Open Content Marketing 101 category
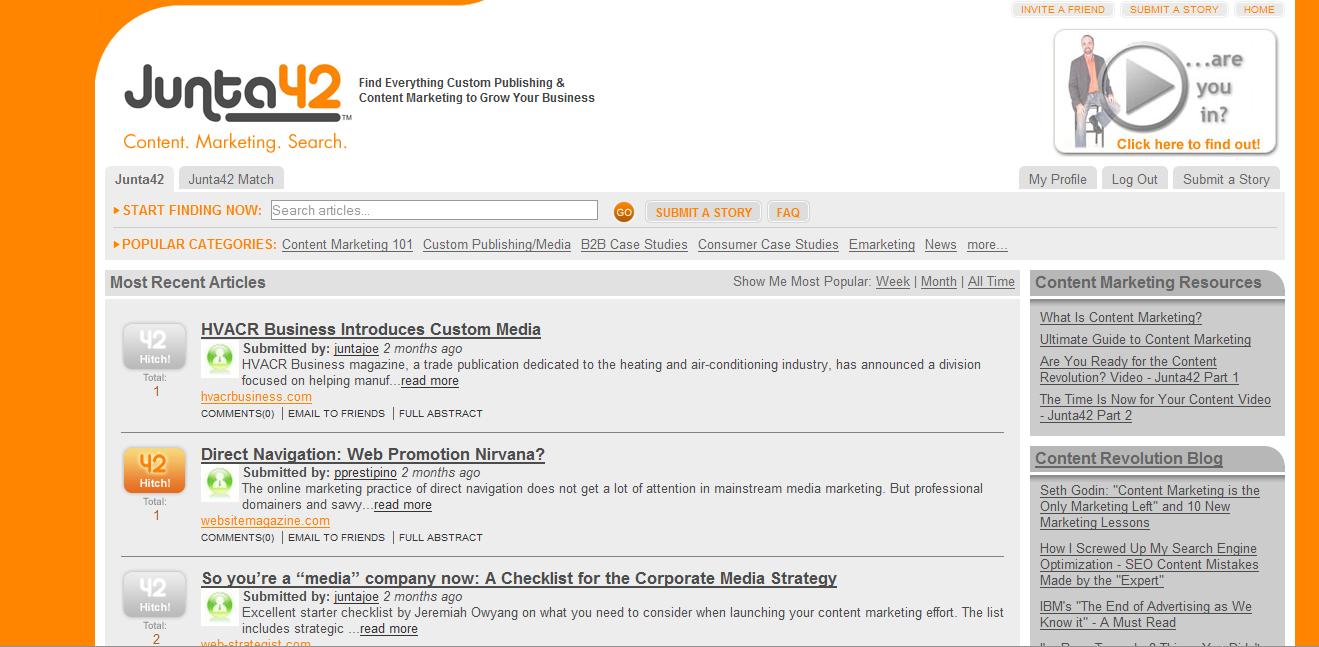This screenshot has width=1319, height=647. point(347,244)
